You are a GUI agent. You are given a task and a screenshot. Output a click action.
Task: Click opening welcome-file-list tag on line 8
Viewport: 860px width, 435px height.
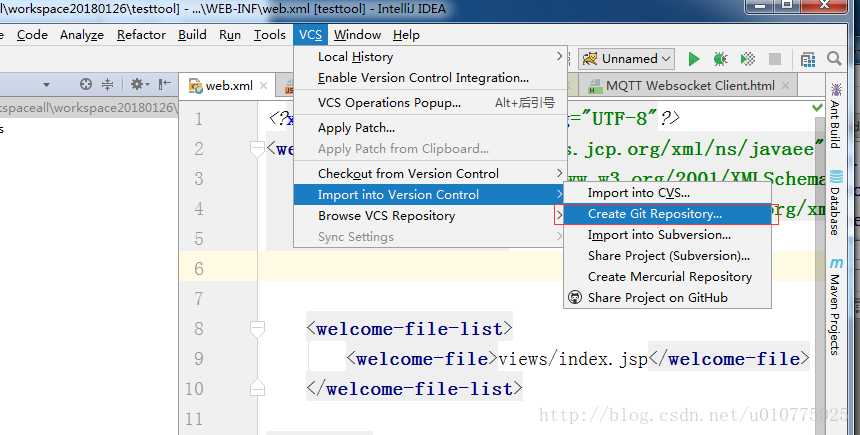409,329
